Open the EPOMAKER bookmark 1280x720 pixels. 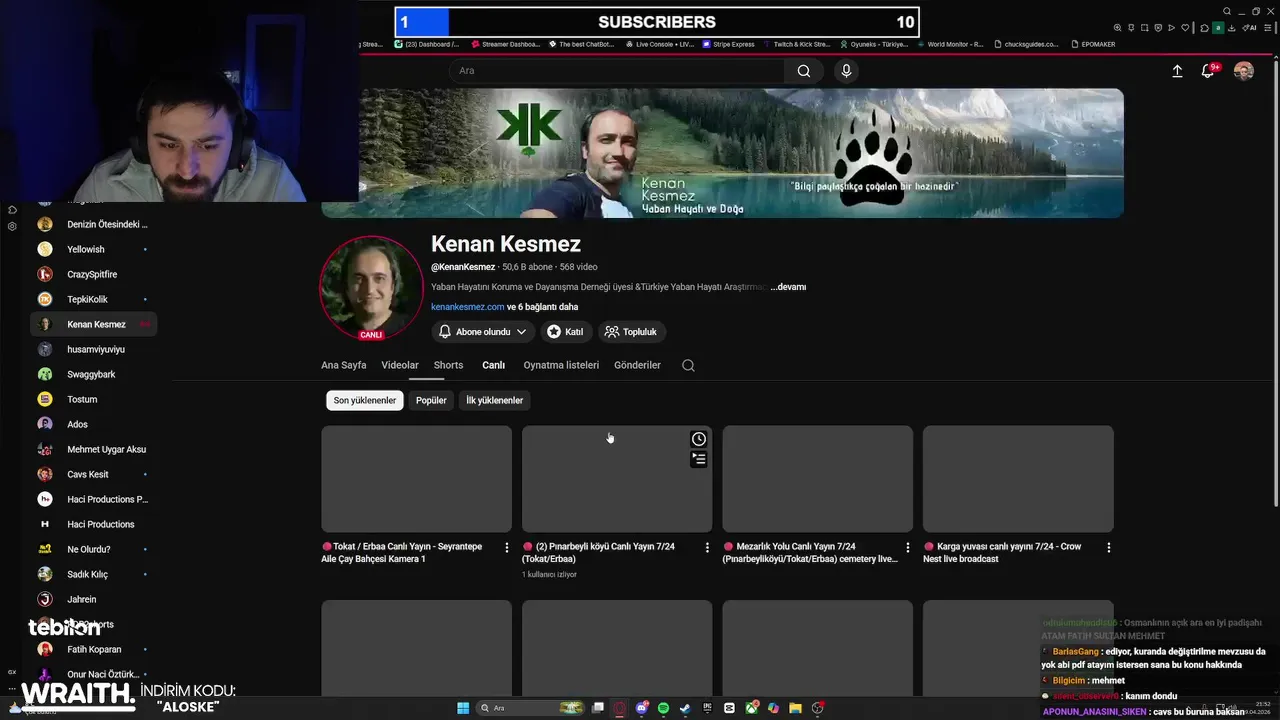[1093, 44]
